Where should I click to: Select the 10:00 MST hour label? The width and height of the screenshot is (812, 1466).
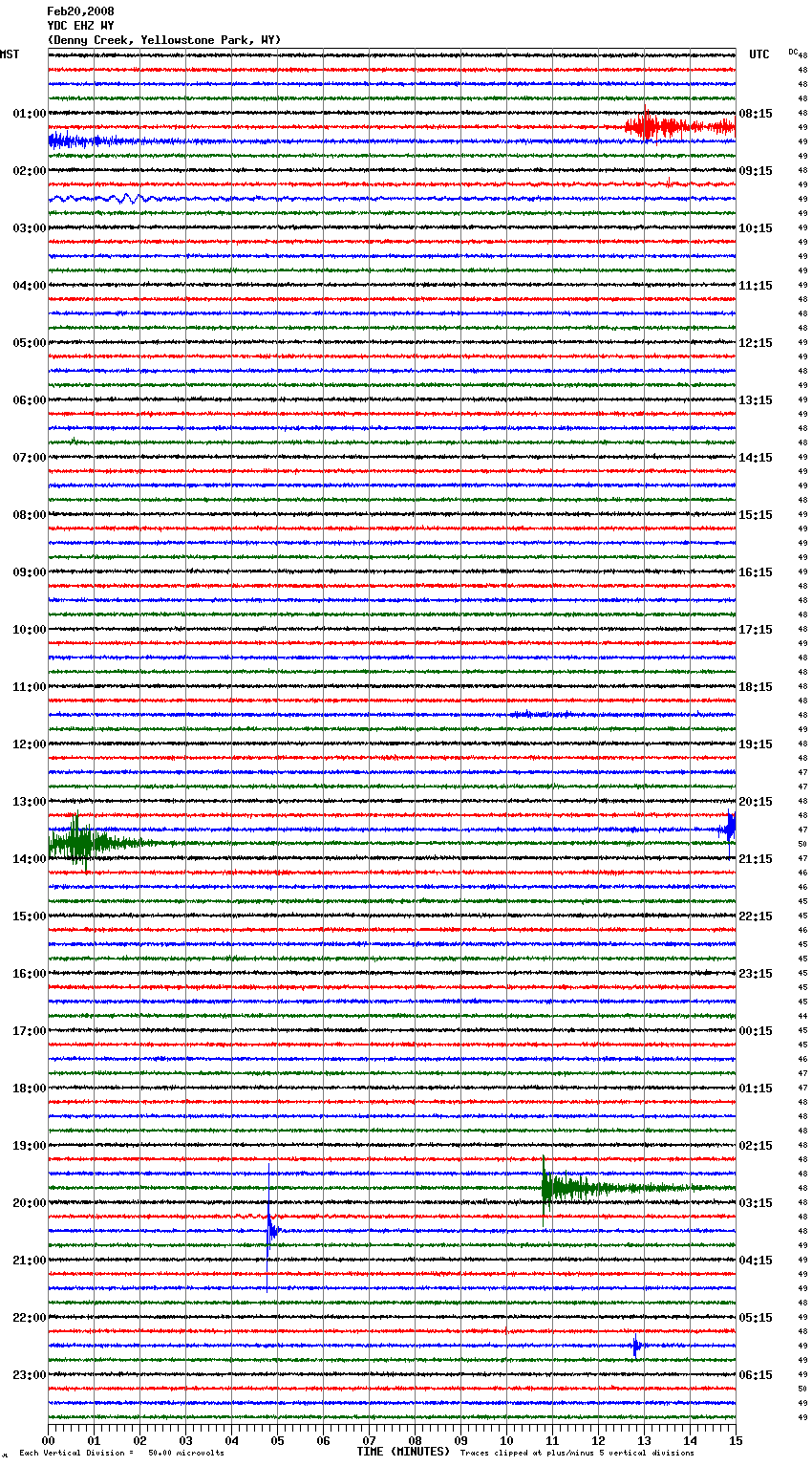(x=30, y=630)
